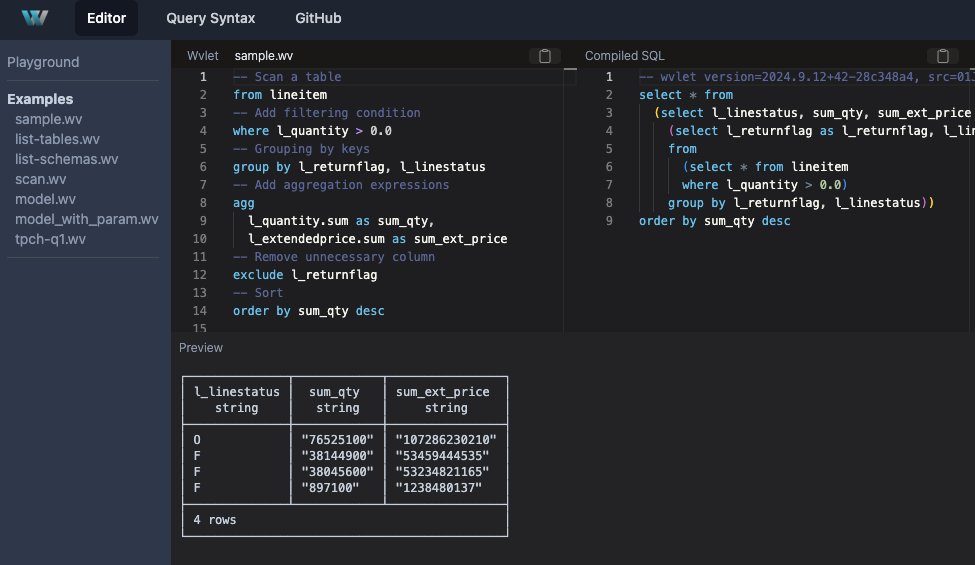Click the '-- Remove unnecessary column' comment
The width and height of the screenshot is (975, 565).
[x=334, y=257]
